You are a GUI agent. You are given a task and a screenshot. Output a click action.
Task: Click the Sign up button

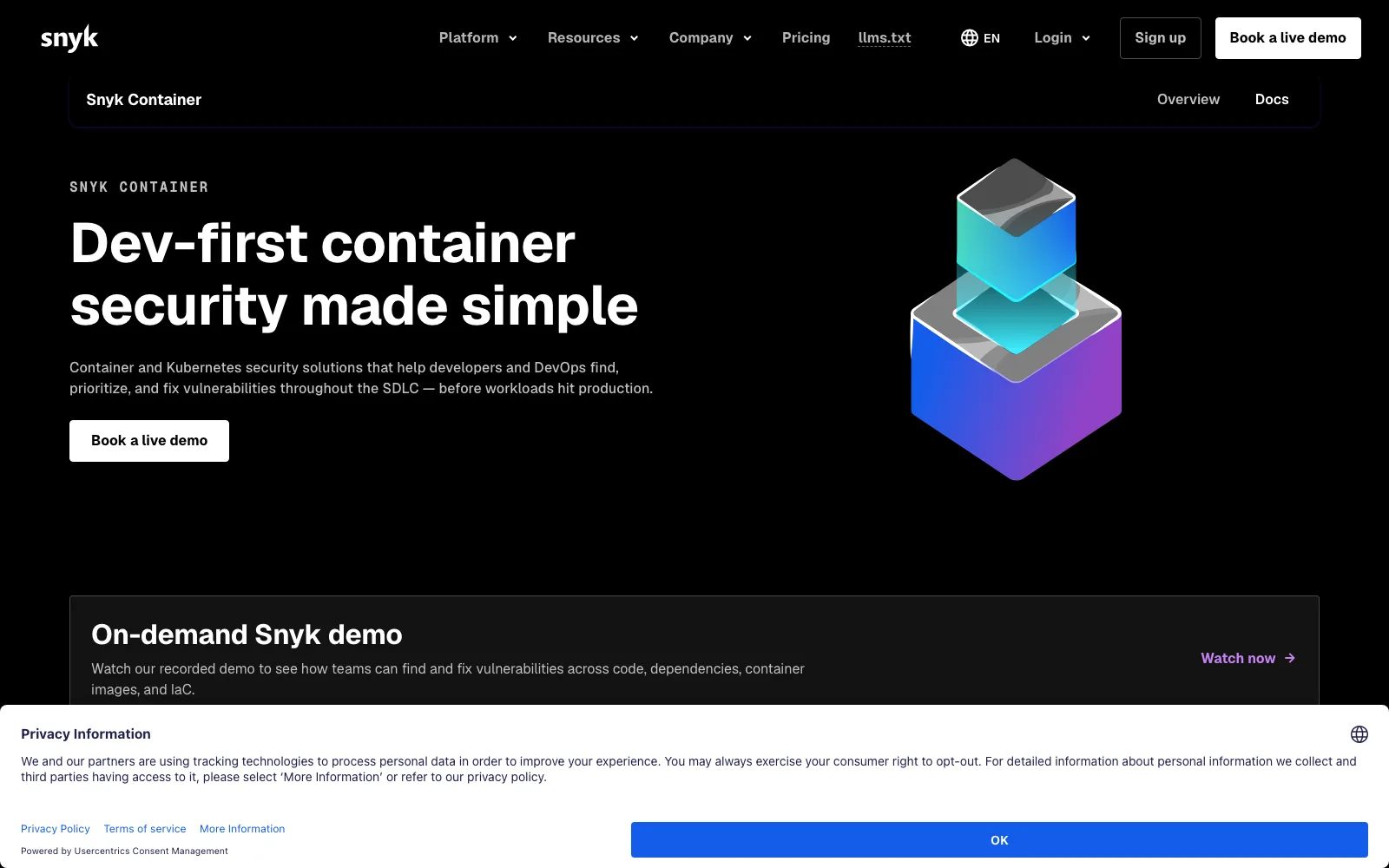pyautogui.click(x=1161, y=38)
